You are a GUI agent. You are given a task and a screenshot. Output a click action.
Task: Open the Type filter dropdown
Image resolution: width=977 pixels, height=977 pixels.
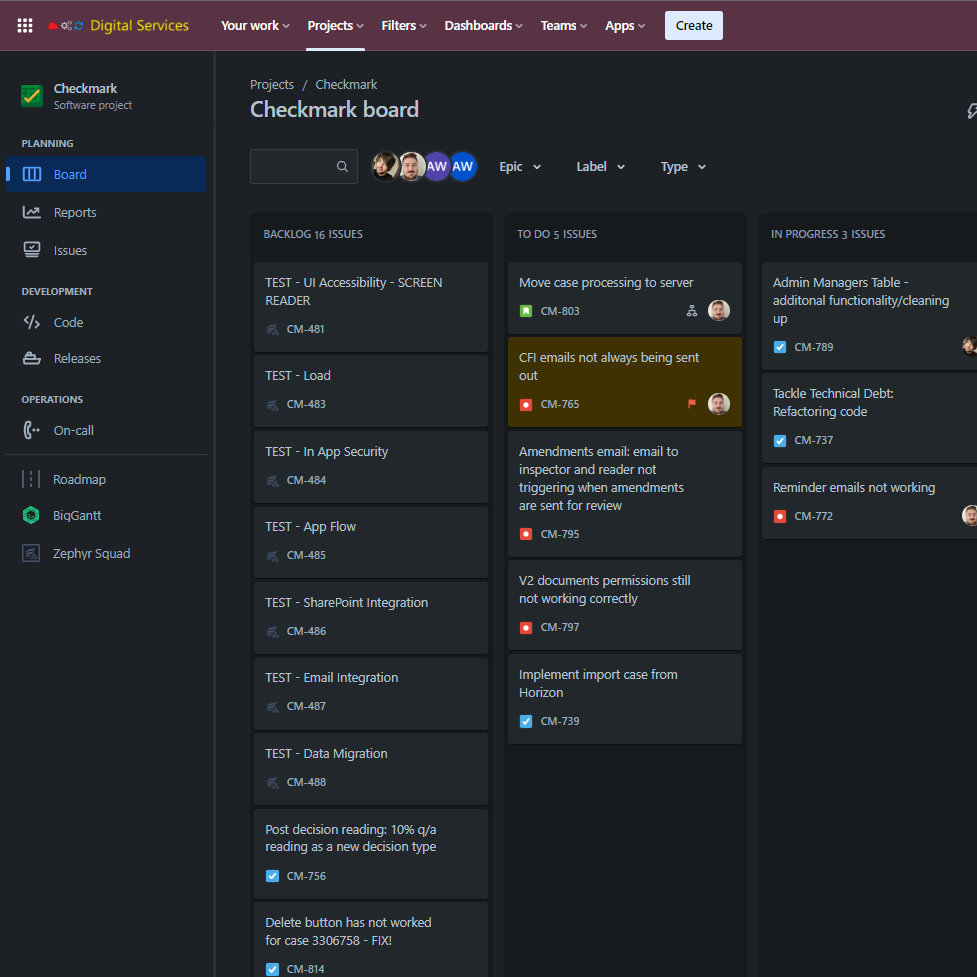click(x=683, y=166)
